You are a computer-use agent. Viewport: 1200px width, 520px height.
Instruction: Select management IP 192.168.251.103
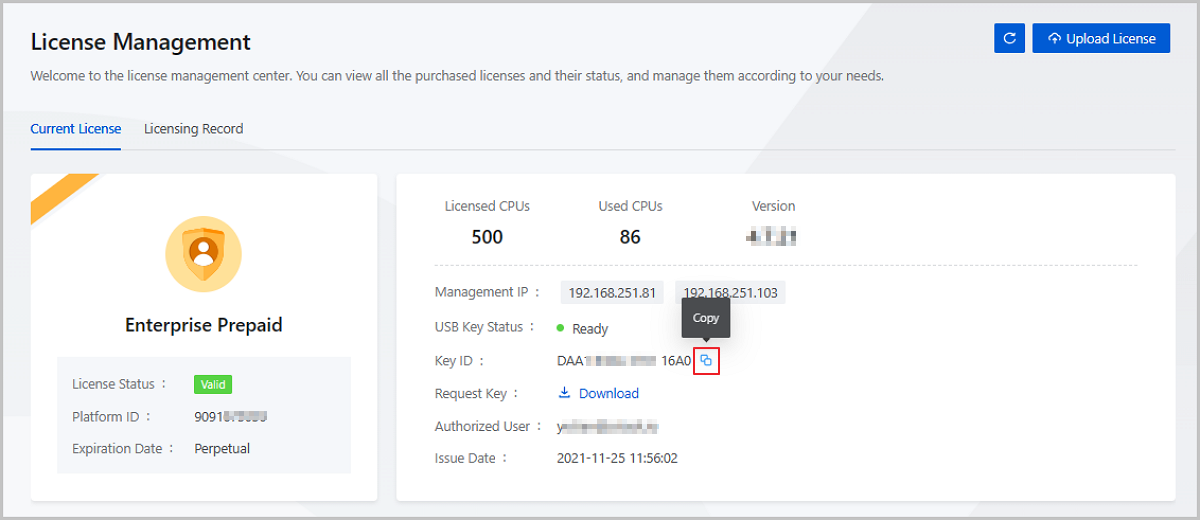[730, 293]
